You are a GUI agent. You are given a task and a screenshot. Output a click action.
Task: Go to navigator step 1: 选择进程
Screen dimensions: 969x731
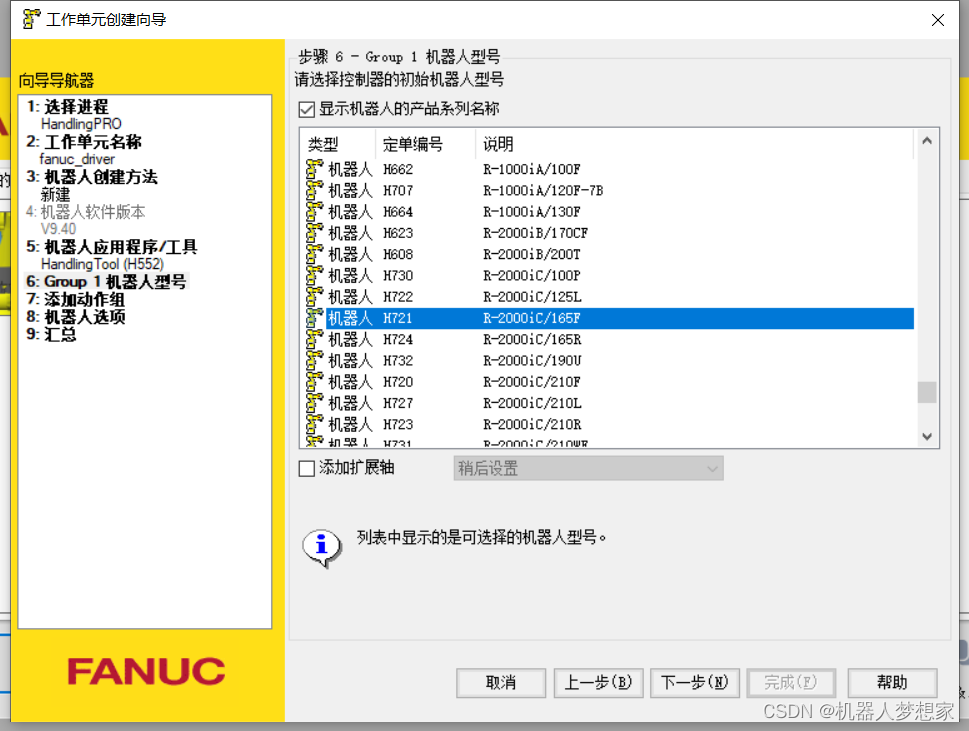coord(67,106)
